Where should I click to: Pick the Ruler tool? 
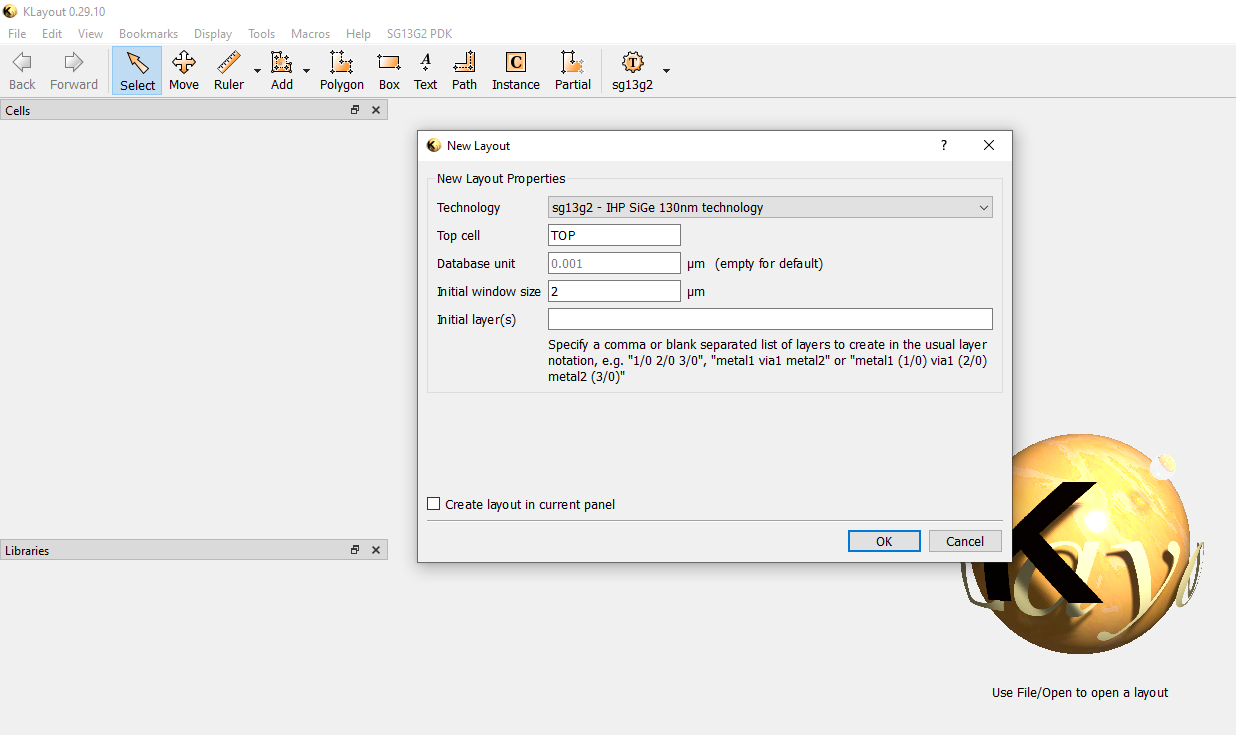click(x=229, y=71)
